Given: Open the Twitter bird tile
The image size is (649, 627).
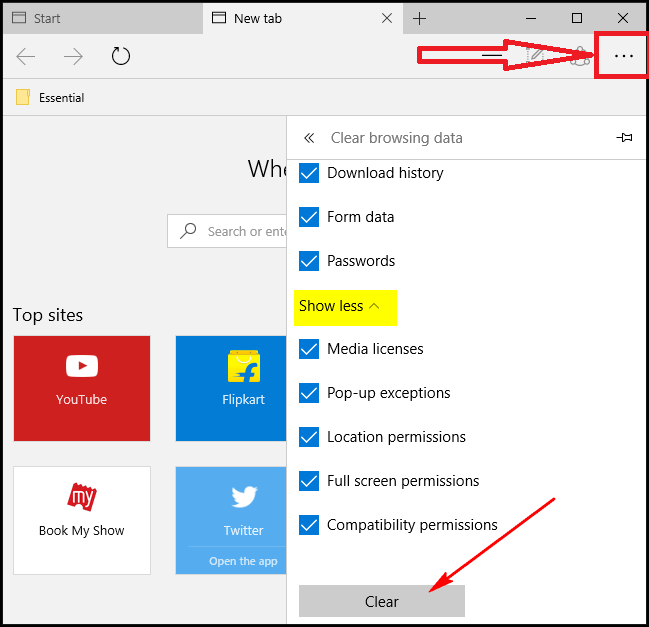Looking at the screenshot, I should pyautogui.click(x=231, y=520).
